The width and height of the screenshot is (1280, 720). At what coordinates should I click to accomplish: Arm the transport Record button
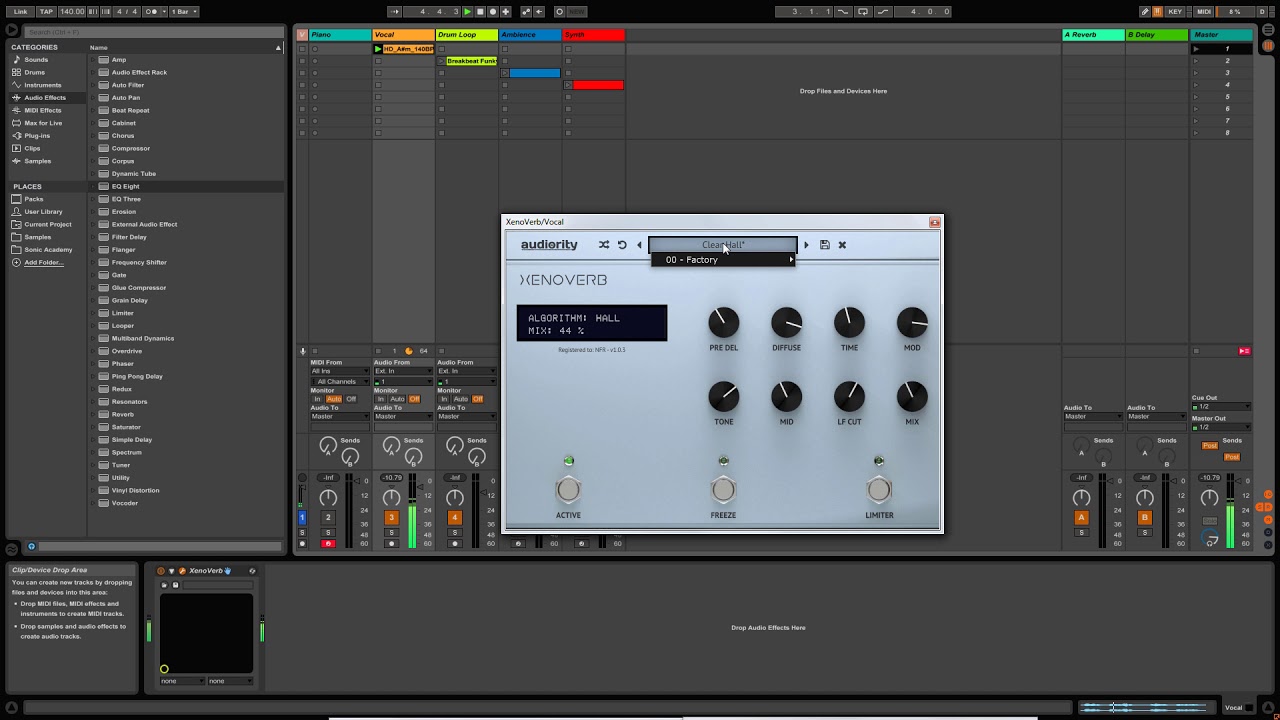pos(493,12)
